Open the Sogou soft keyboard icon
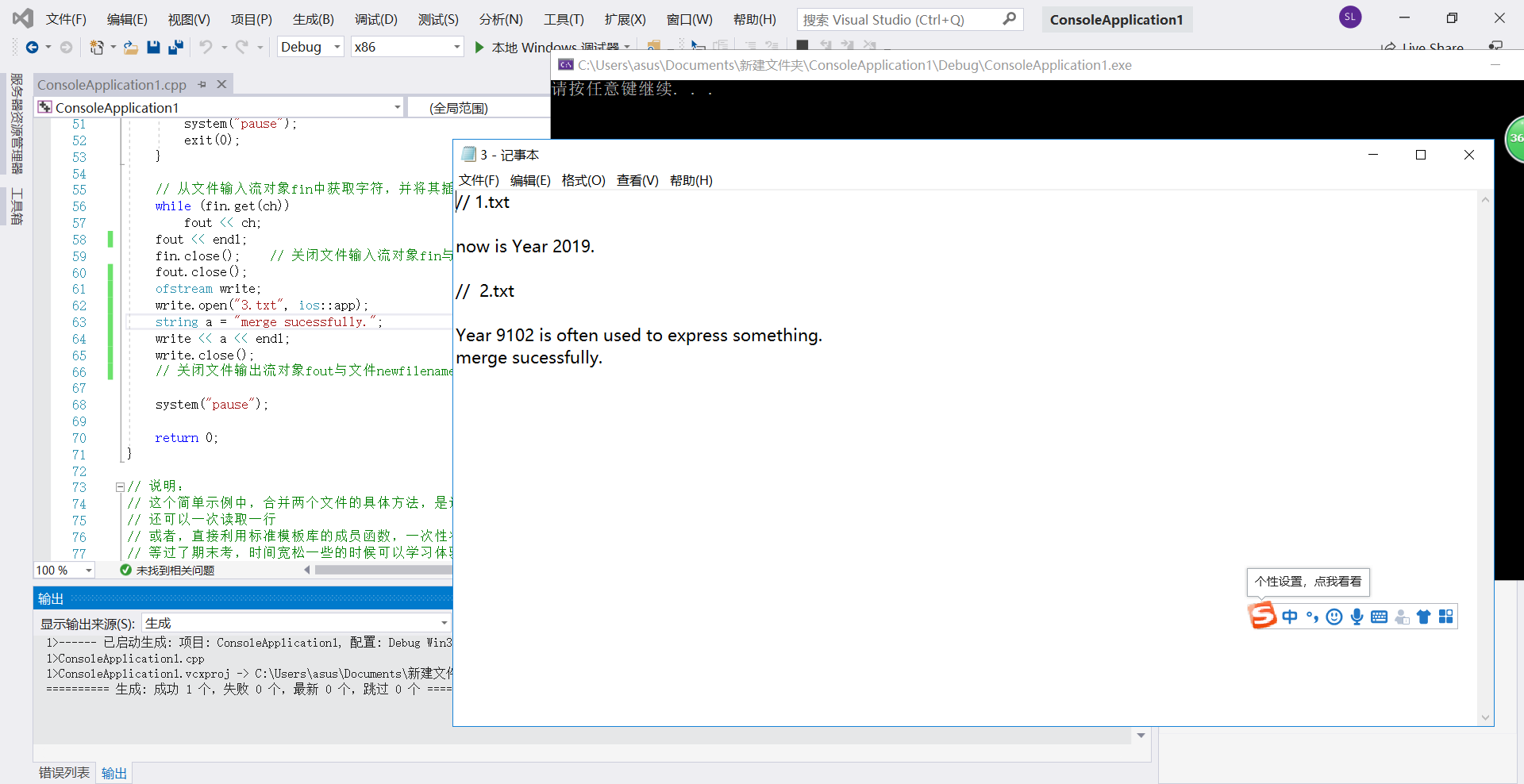Screen dimensions: 1524x784 tap(1379, 617)
